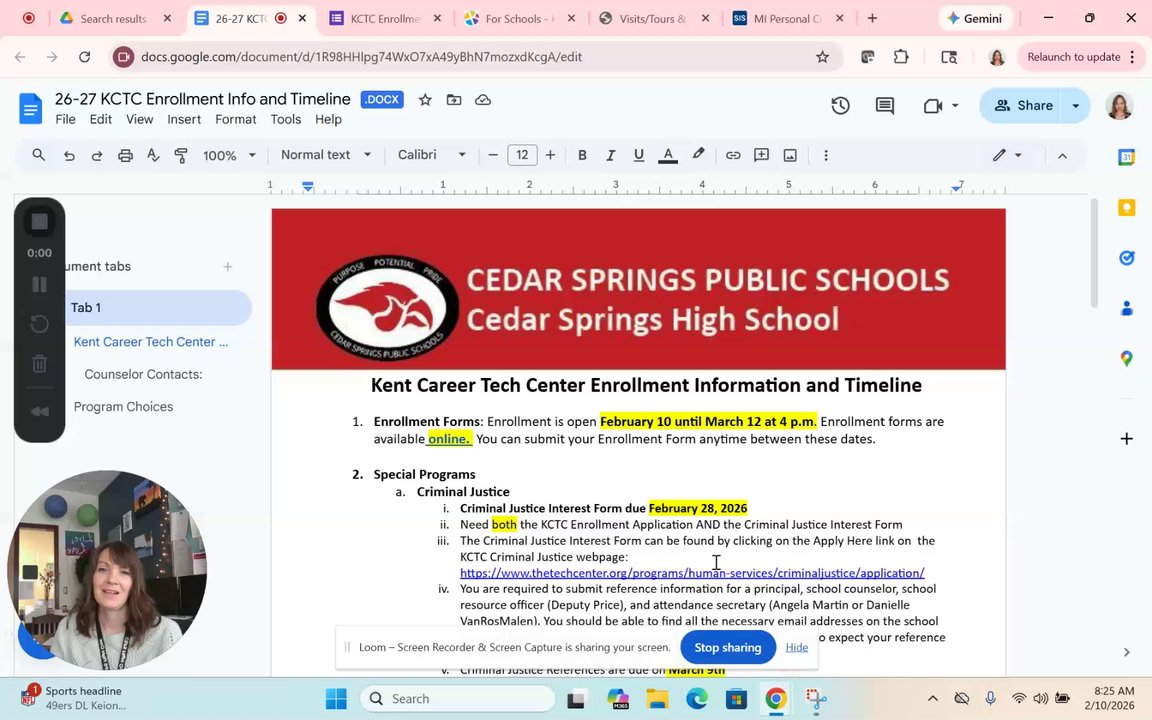Open Google Calendar side panel
Viewport: 1152px width, 720px height.
[x=1126, y=156]
